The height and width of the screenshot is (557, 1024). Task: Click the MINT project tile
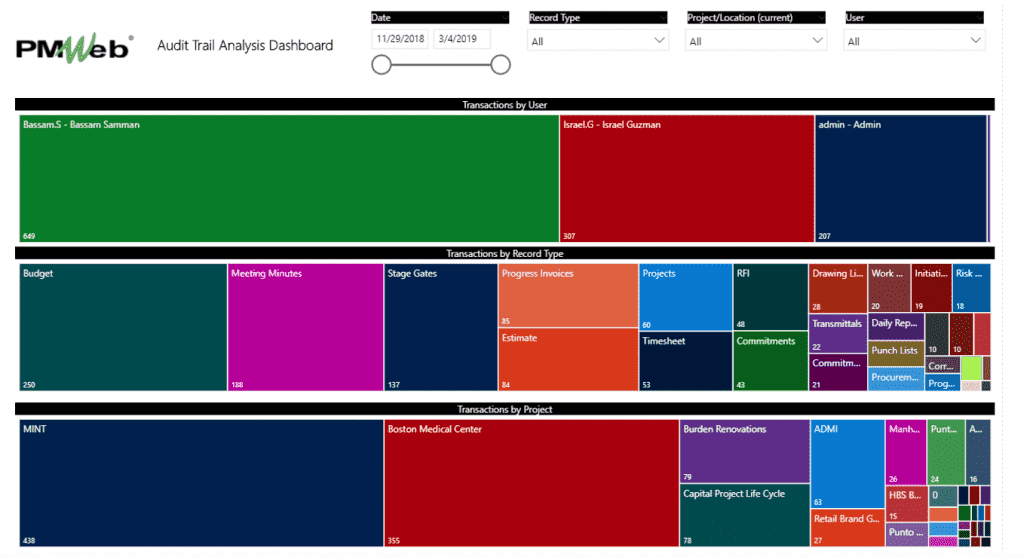tap(201, 483)
